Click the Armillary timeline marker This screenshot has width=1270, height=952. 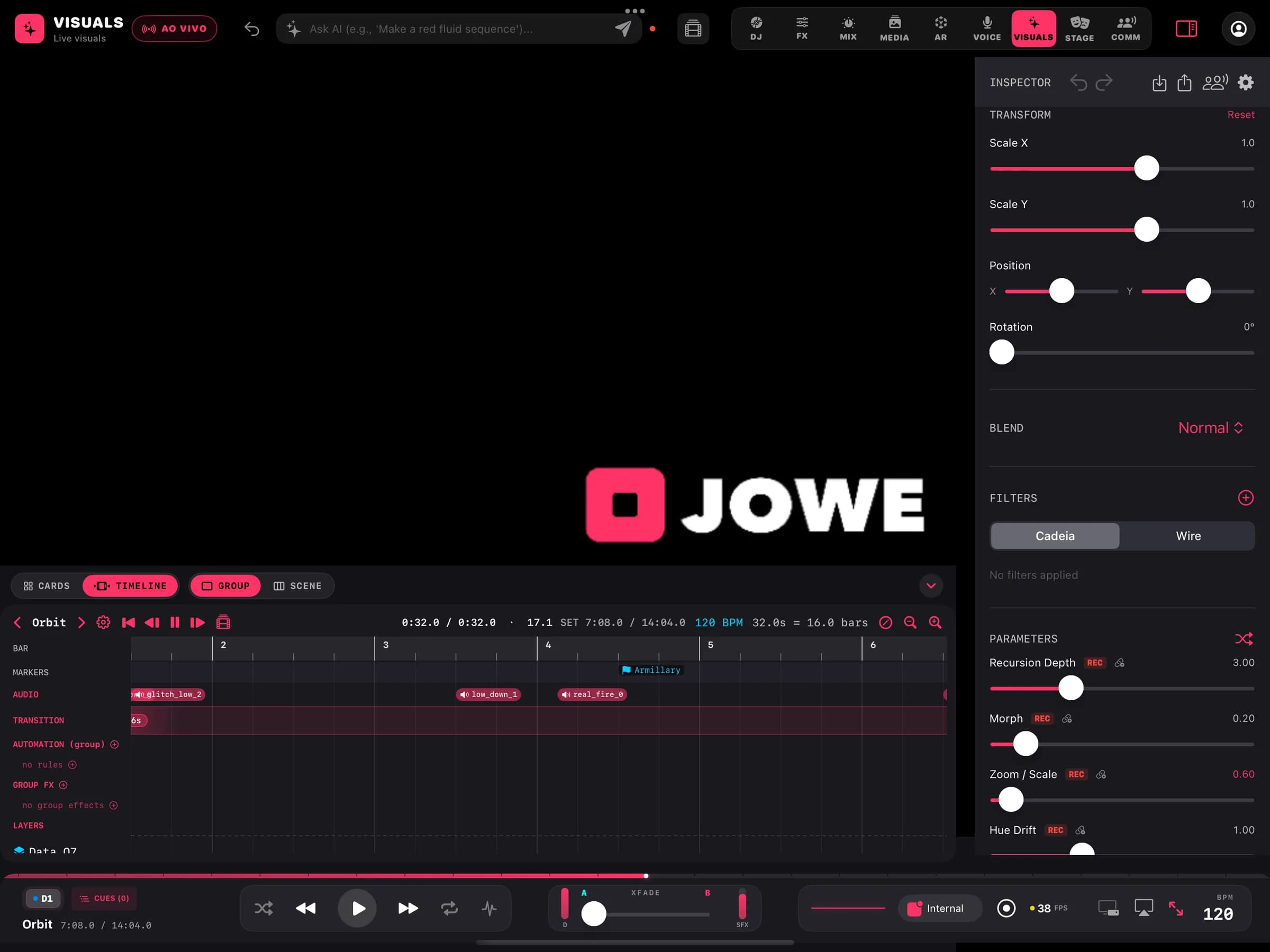[651, 670]
